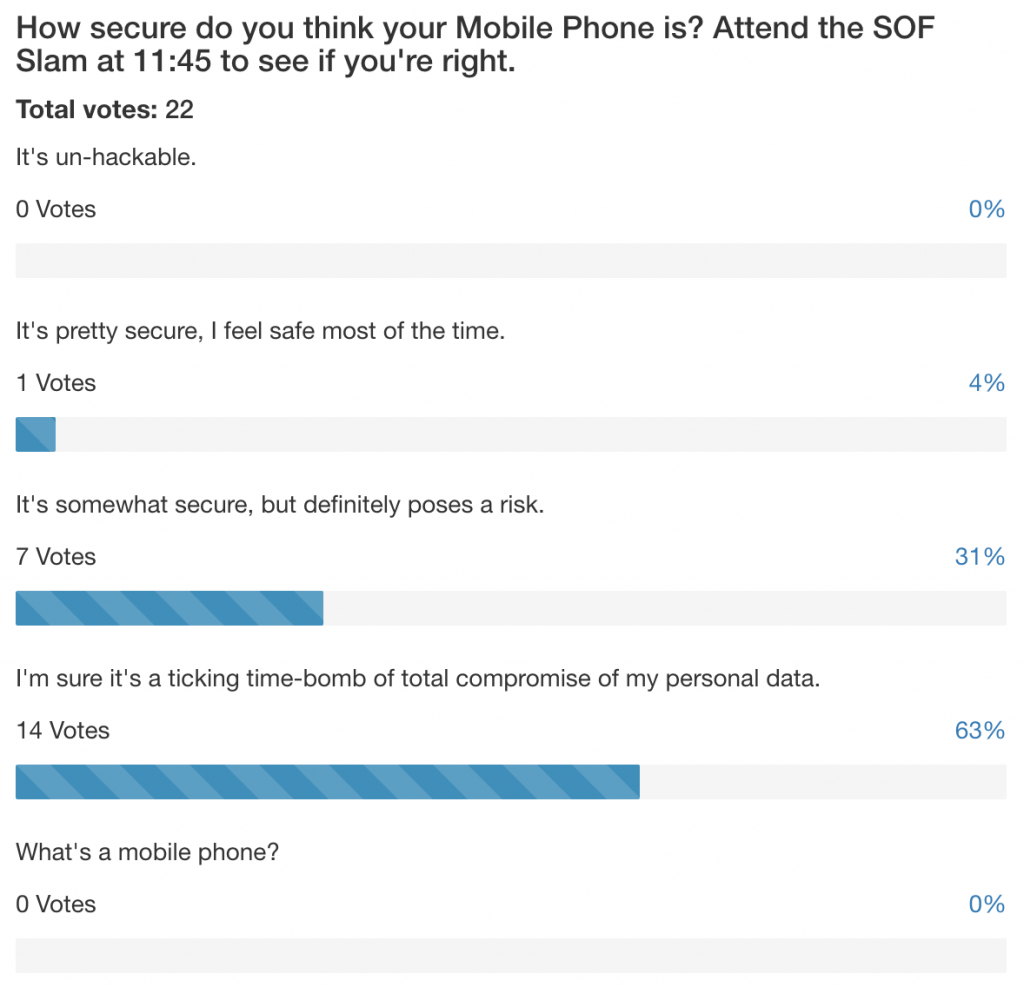Click the 63% striped progress bar
Viewport: 1024px width, 987px height.
pyautogui.click(x=328, y=782)
